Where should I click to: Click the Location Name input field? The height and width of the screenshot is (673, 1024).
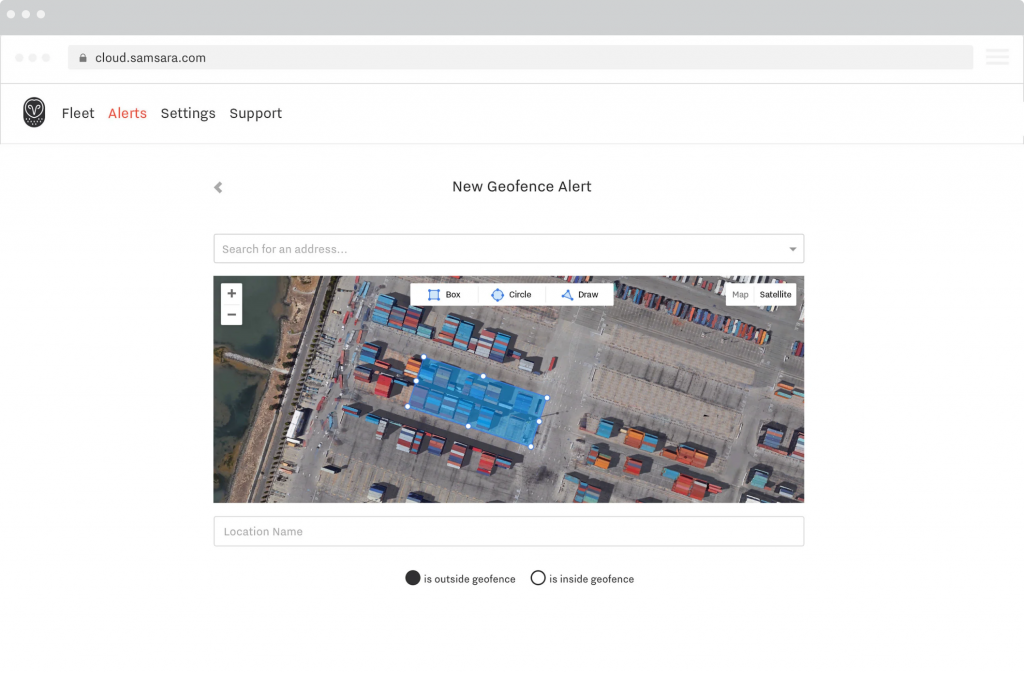(508, 532)
